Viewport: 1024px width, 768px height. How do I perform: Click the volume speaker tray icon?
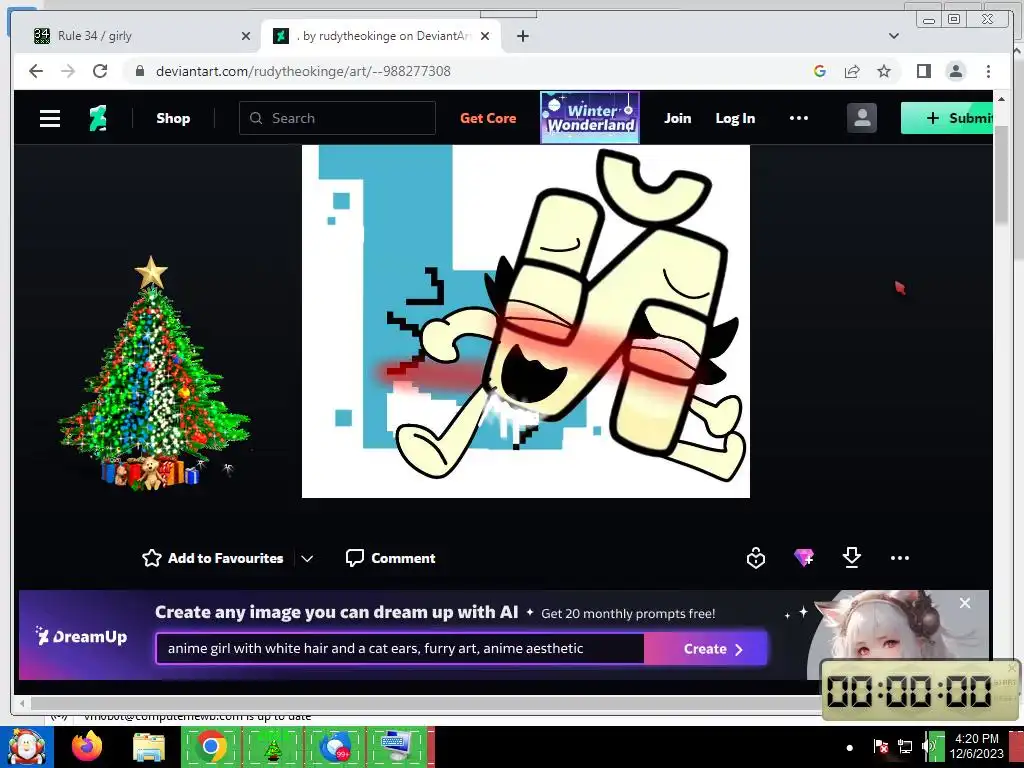(928, 747)
